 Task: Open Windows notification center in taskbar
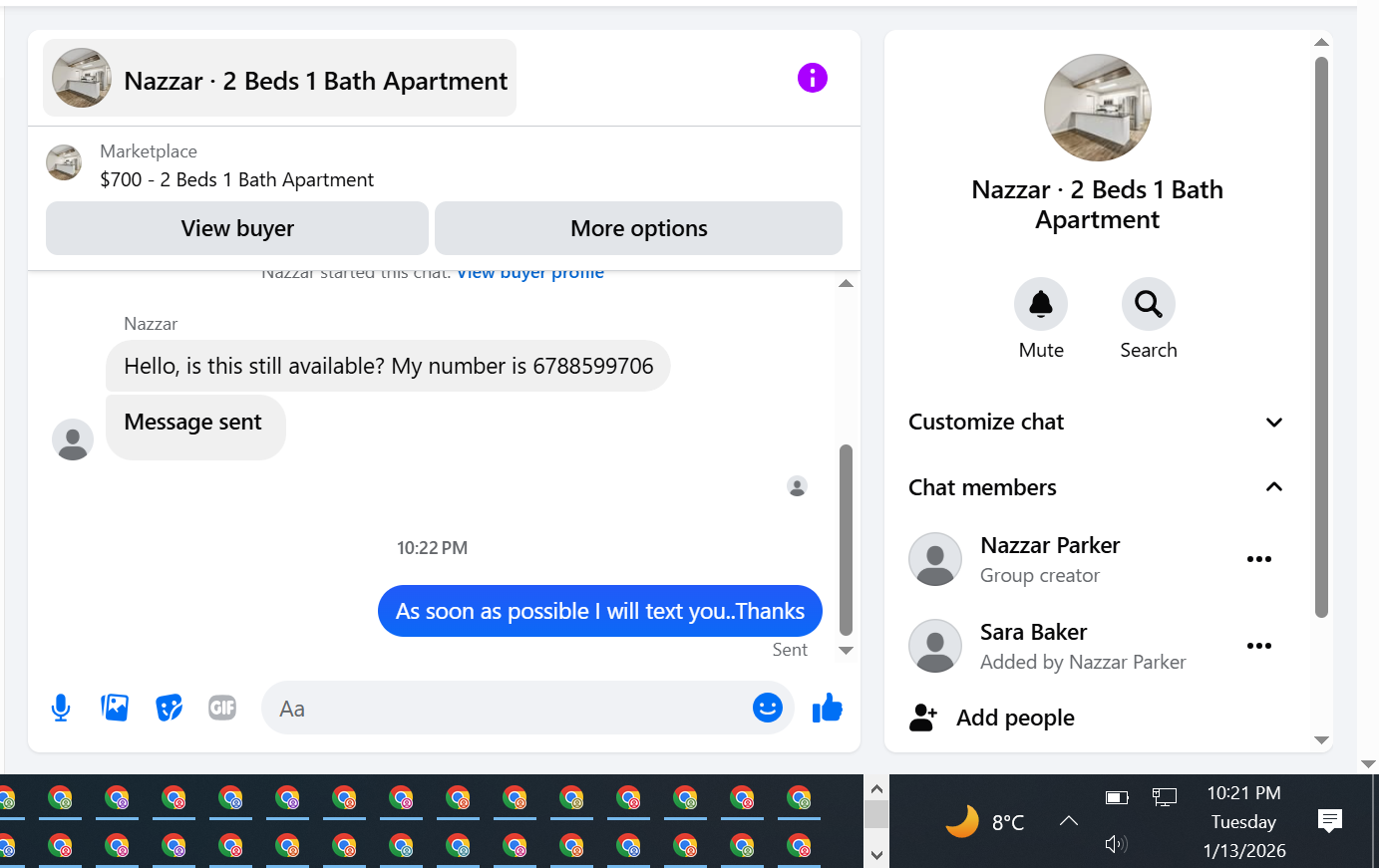[1329, 821]
